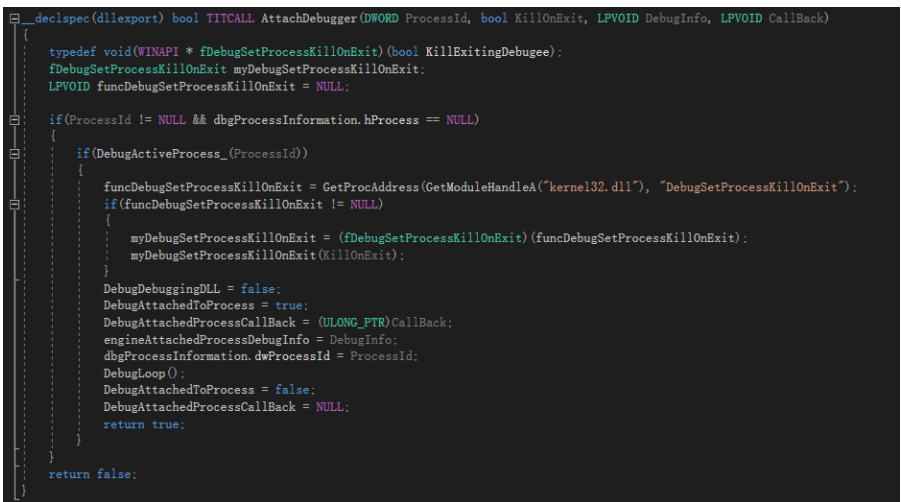This screenshot has height=502, width=901.
Task: Click the "kernel32.dll" string literal
Action: pos(590,187)
